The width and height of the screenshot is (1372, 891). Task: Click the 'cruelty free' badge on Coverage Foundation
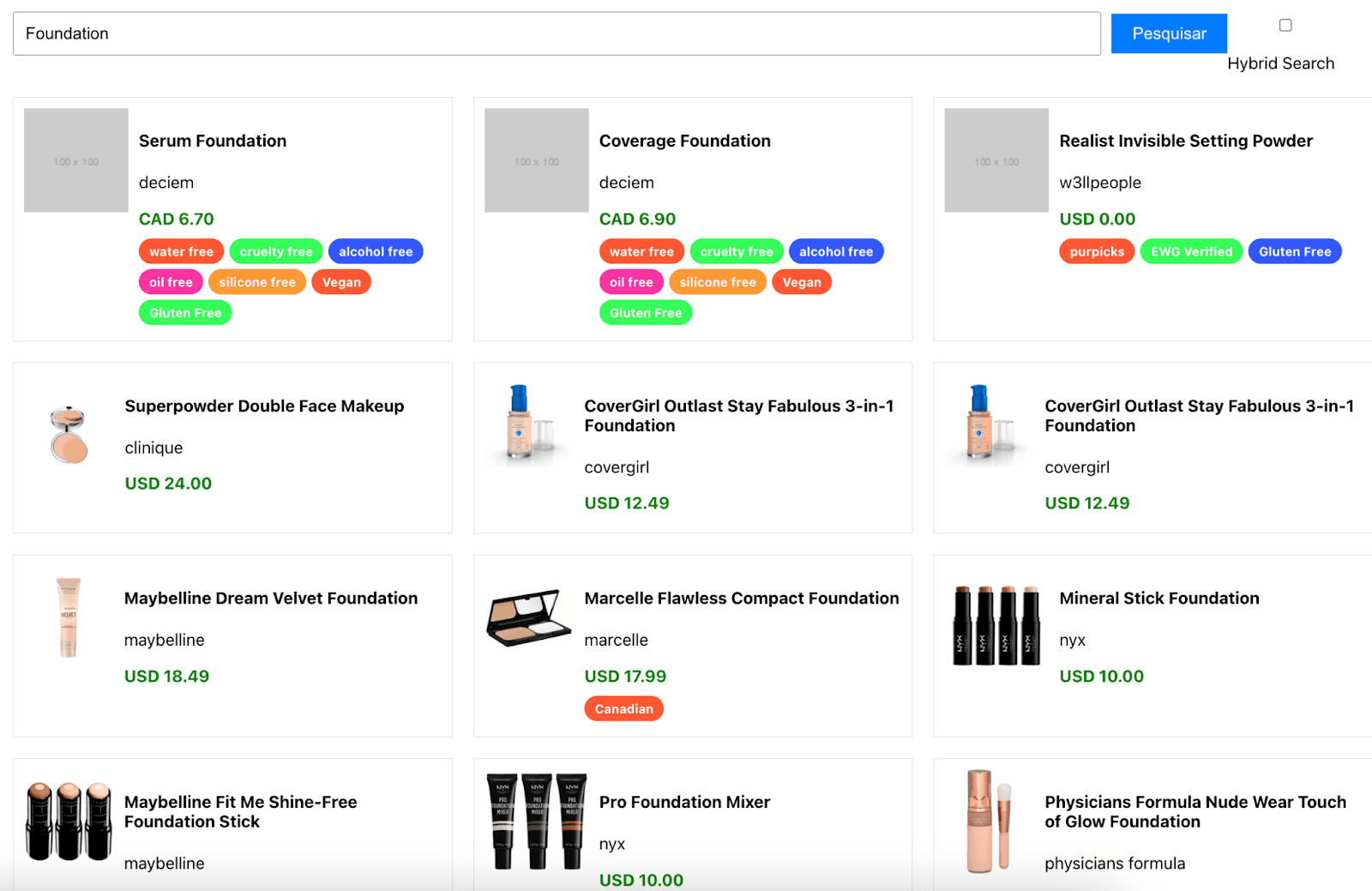point(736,251)
